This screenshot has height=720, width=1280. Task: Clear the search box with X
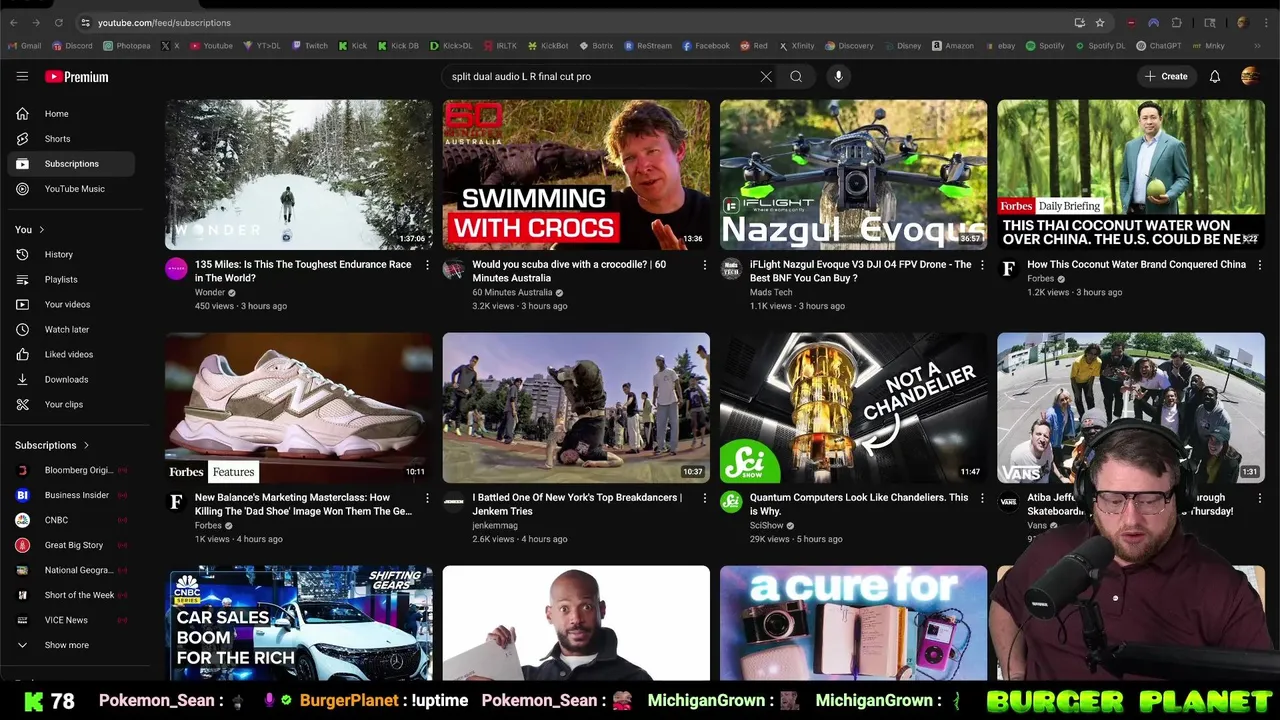[766, 76]
